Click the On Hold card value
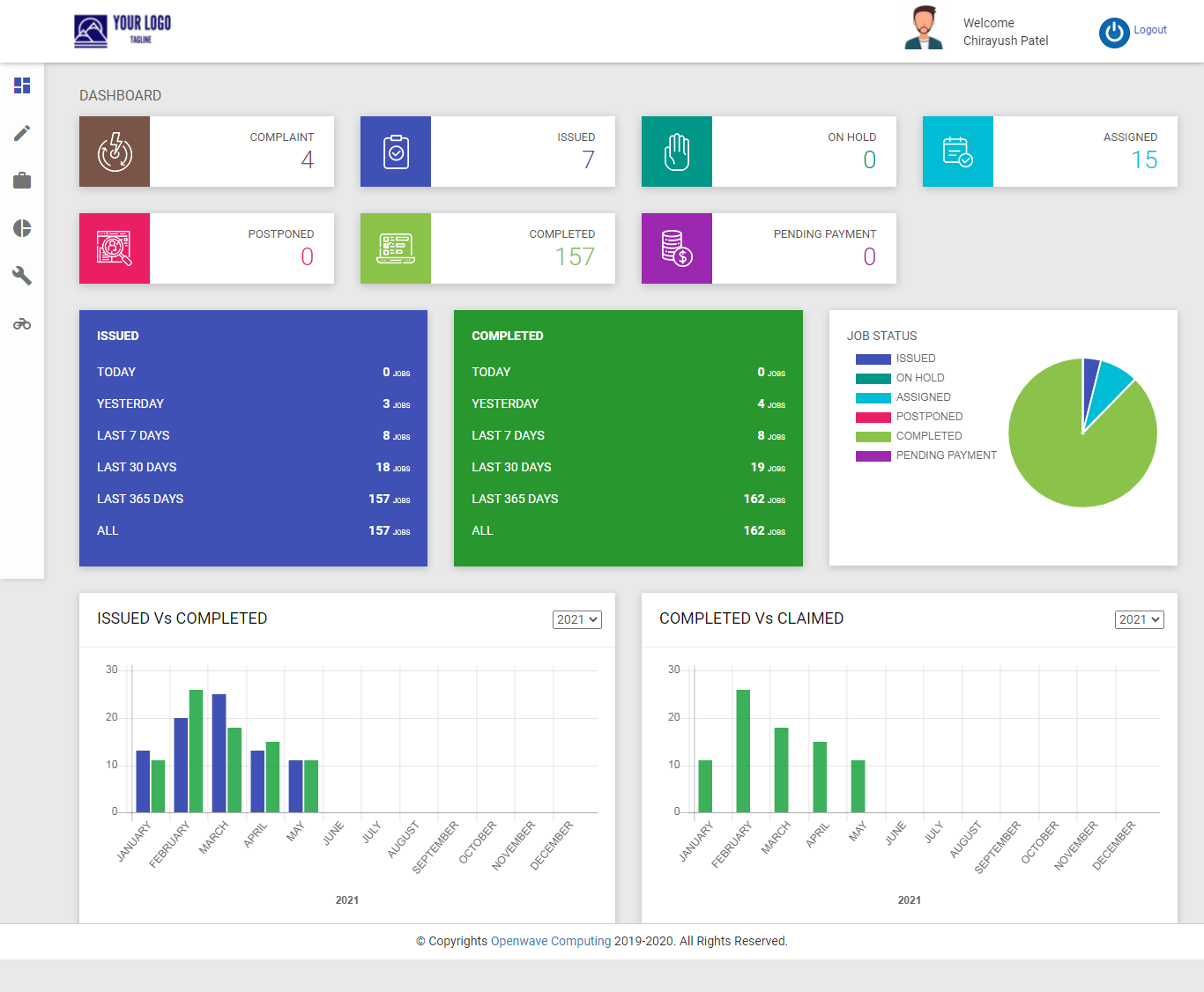The image size is (1204, 992). tap(870, 159)
